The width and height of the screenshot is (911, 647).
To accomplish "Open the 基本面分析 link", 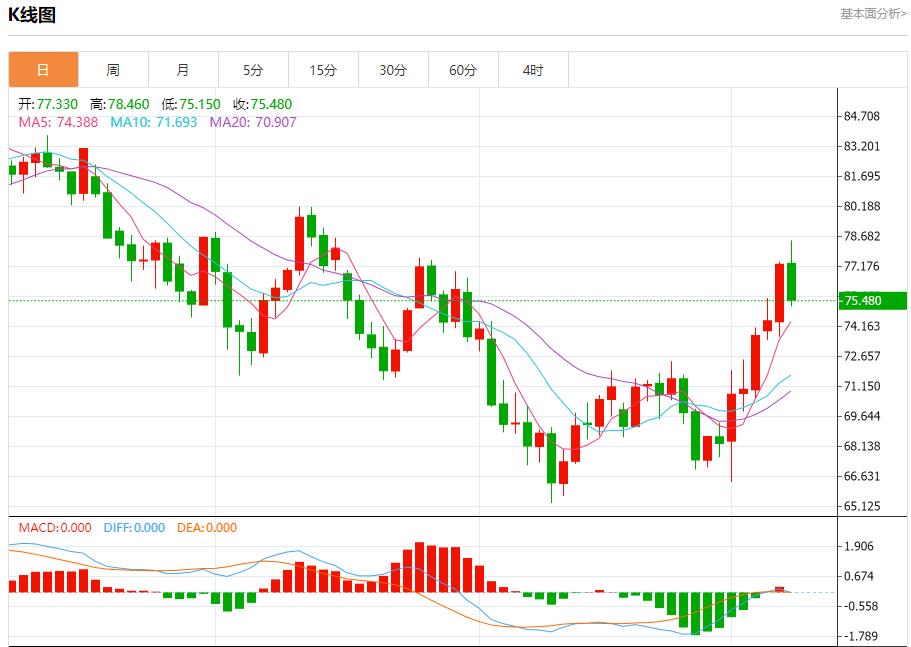I will pos(872,14).
